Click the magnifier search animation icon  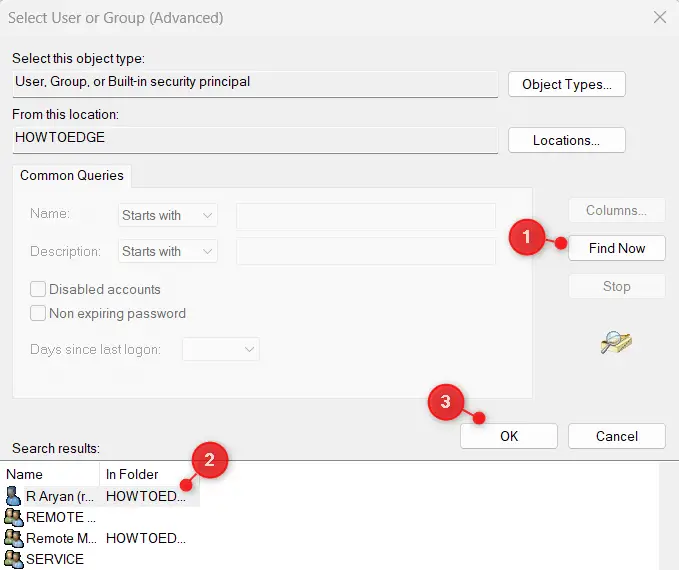coord(616,342)
